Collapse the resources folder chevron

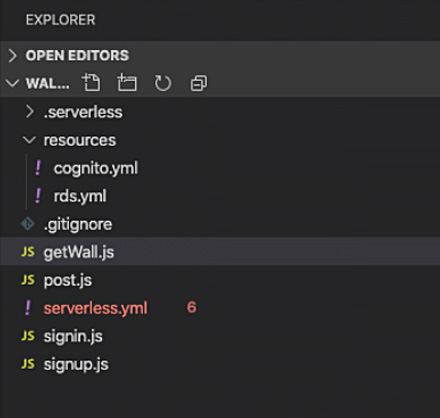point(29,140)
